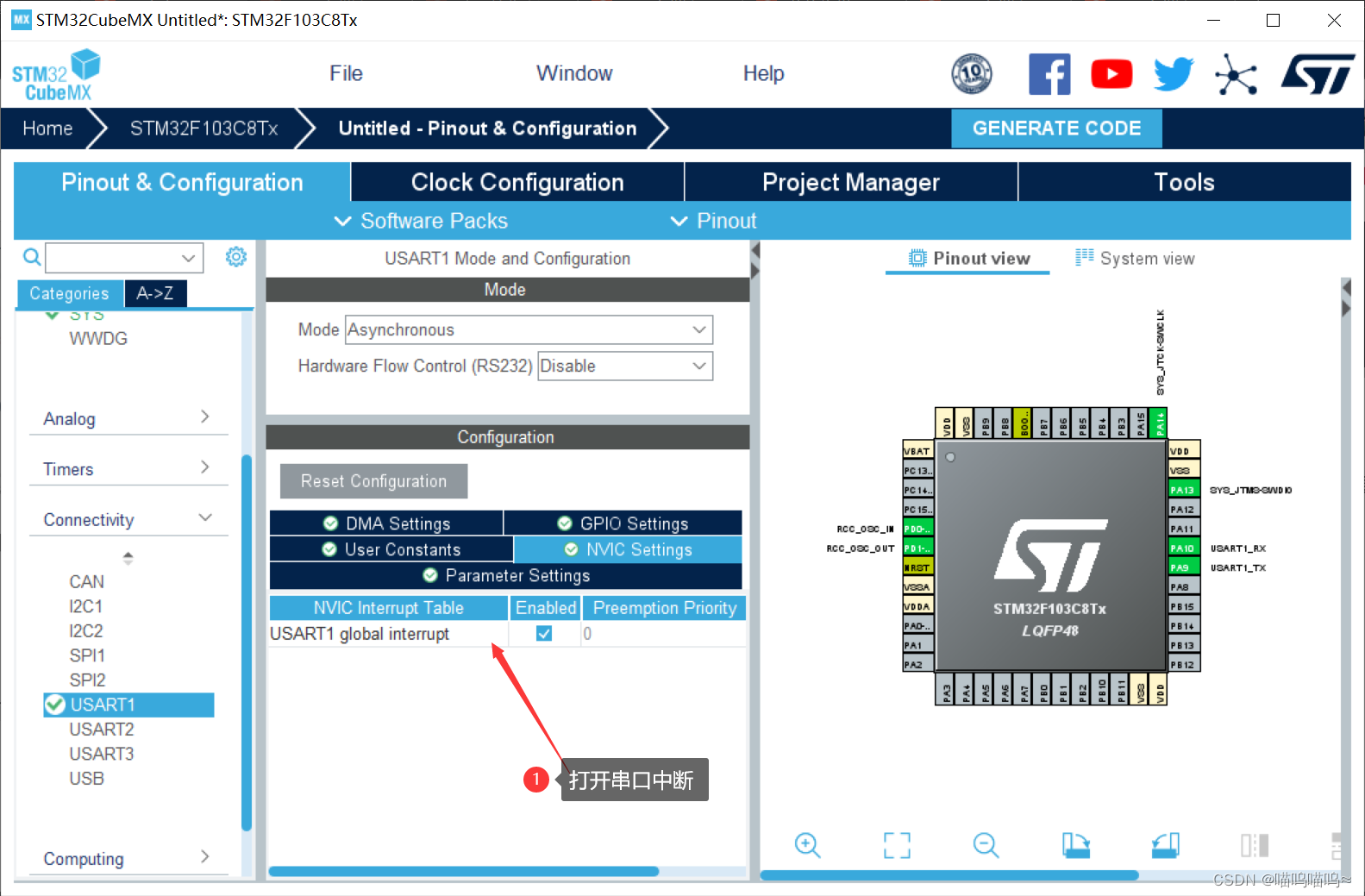Zoom in on the pinout view
This screenshot has width=1365, height=896.
808,845
